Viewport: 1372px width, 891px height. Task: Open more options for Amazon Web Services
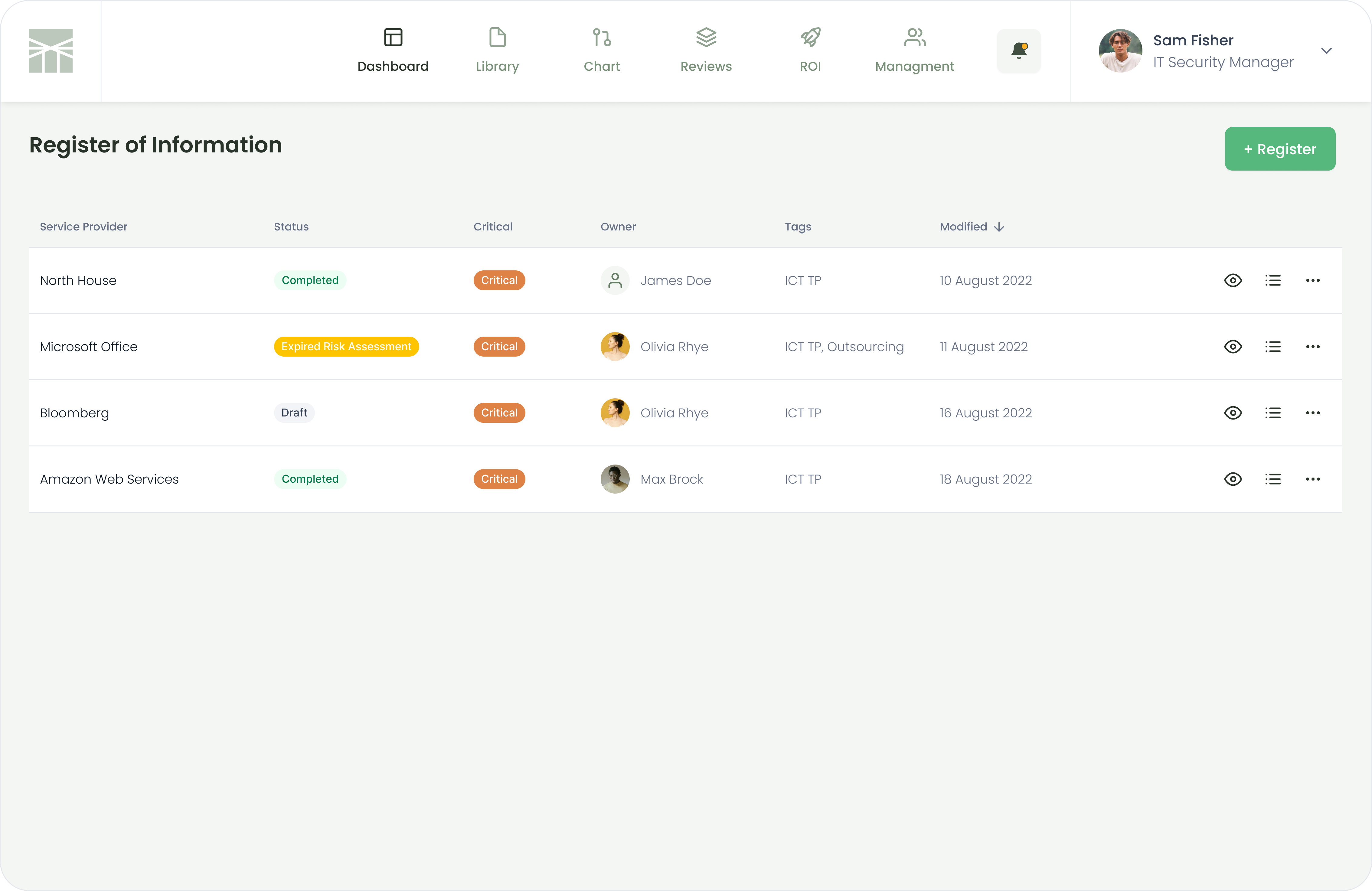point(1313,479)
